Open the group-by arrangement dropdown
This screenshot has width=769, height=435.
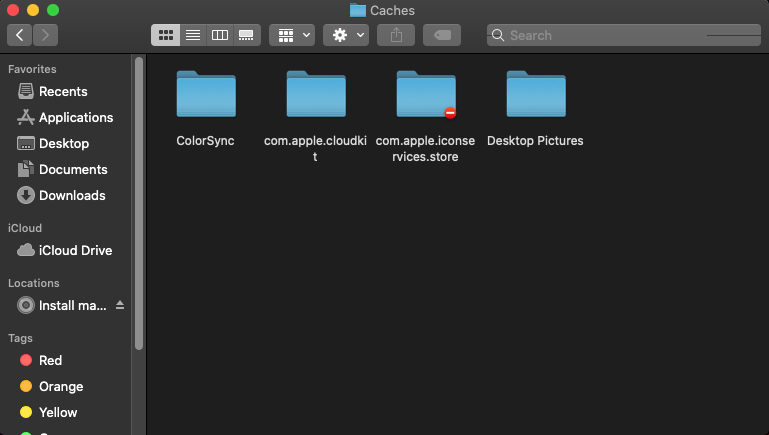pyautogui.click(x=292, y=35)
